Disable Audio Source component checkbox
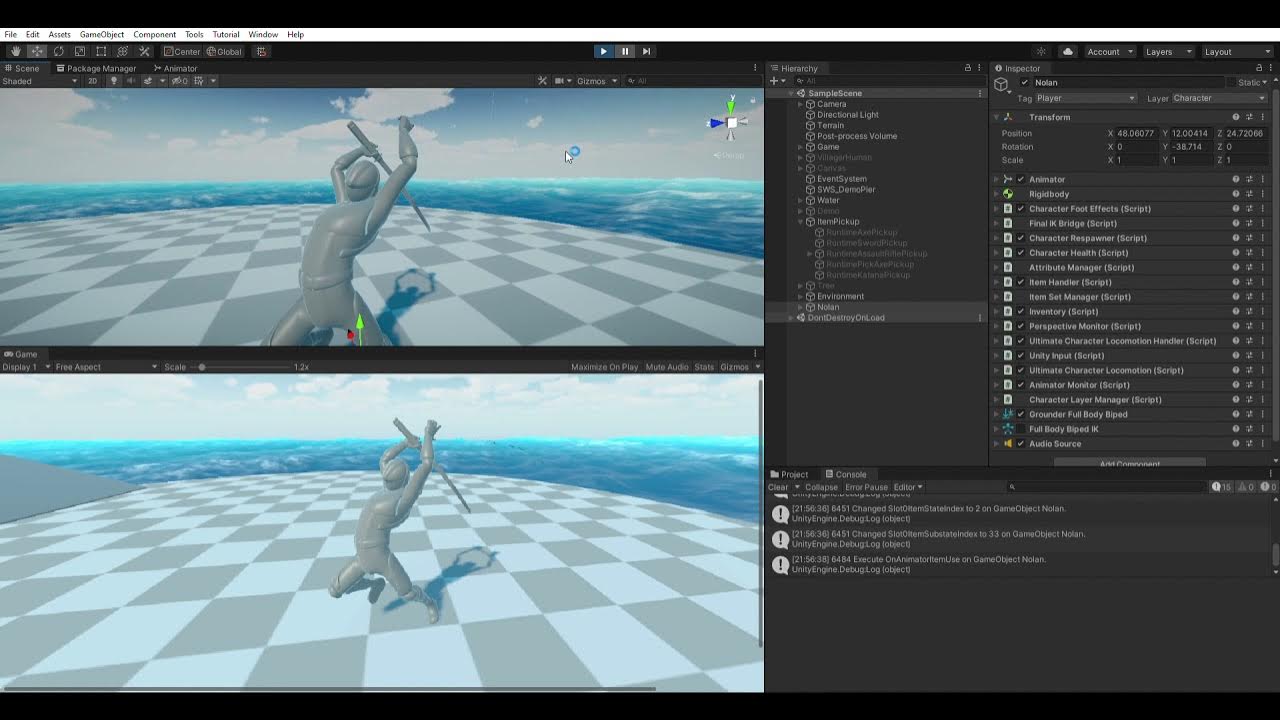The width and height of the screenshot is (1280, 720). point(1021,444)
